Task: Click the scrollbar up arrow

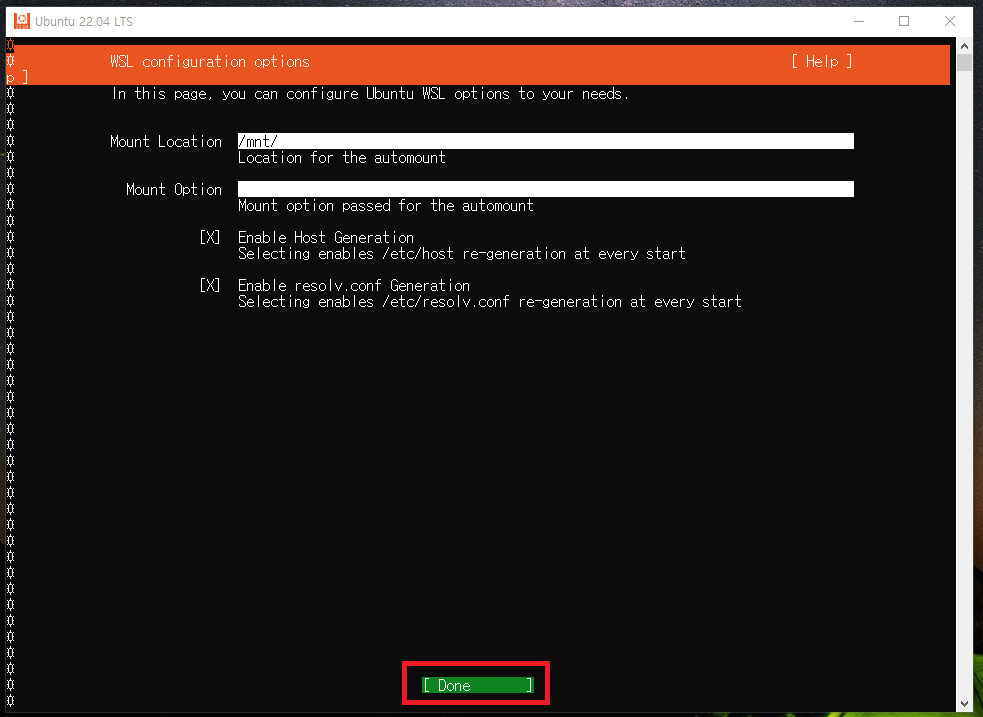Action: click(x=964, y=46)
